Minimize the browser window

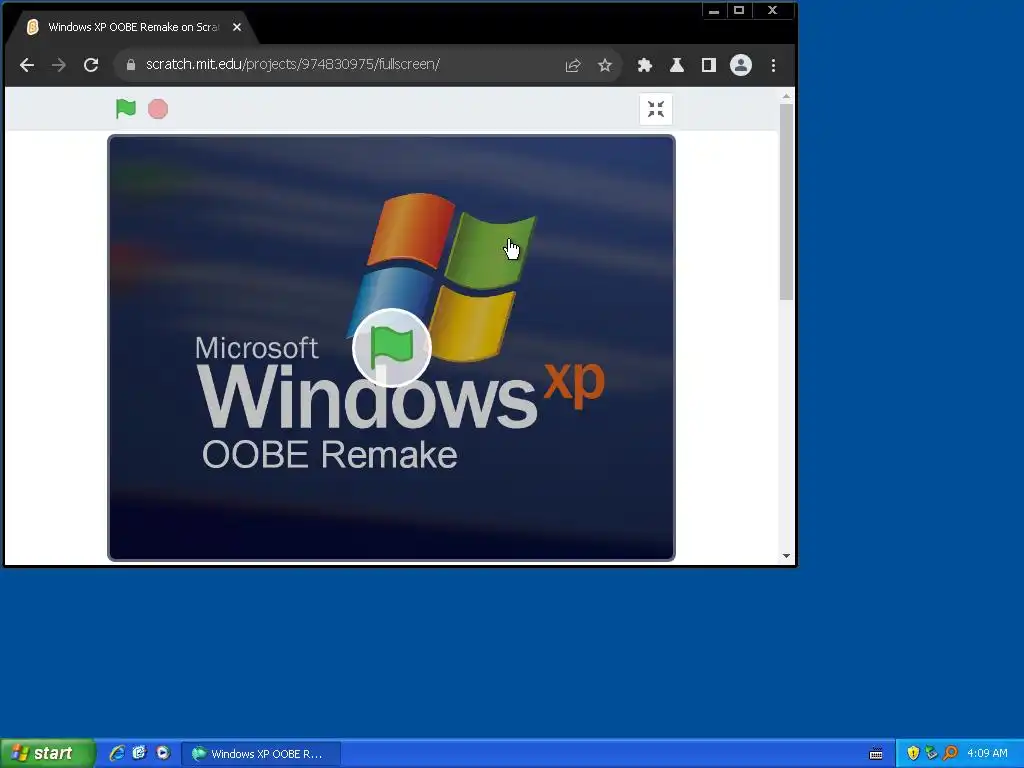(x=714, y=10)
